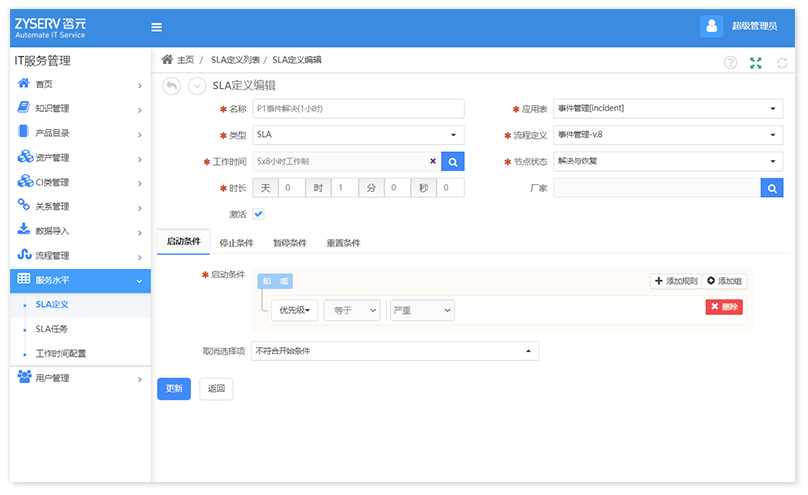808x495 pixels.
Task: Select the 或 logic toggle
Action: tap(284, 281)
